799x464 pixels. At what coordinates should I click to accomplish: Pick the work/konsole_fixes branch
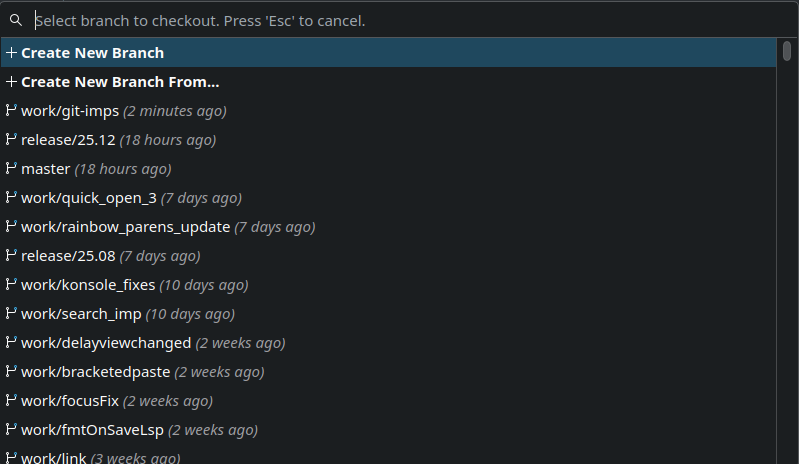point(88,285)
